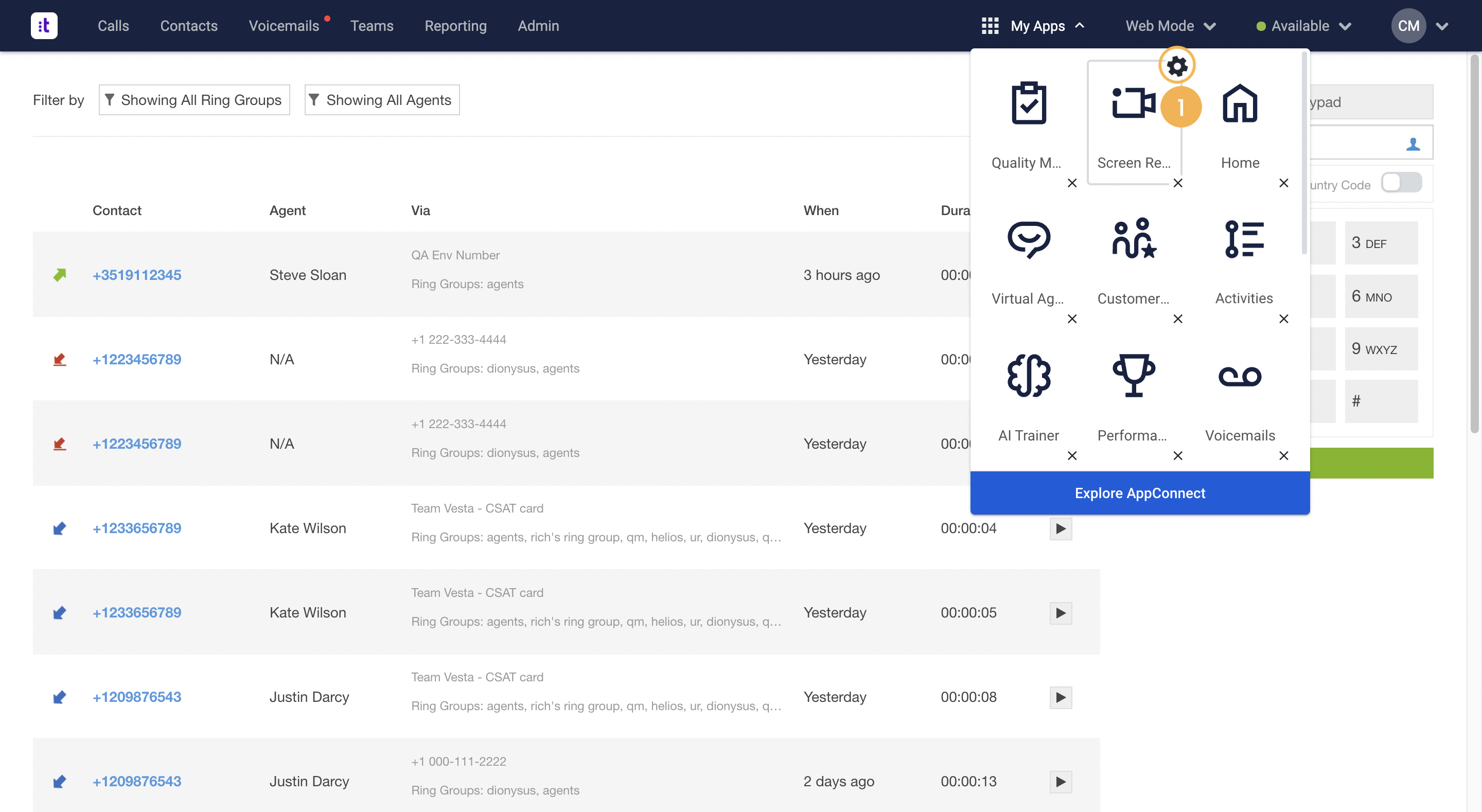Open the Admin tab

tap(538, 26)
